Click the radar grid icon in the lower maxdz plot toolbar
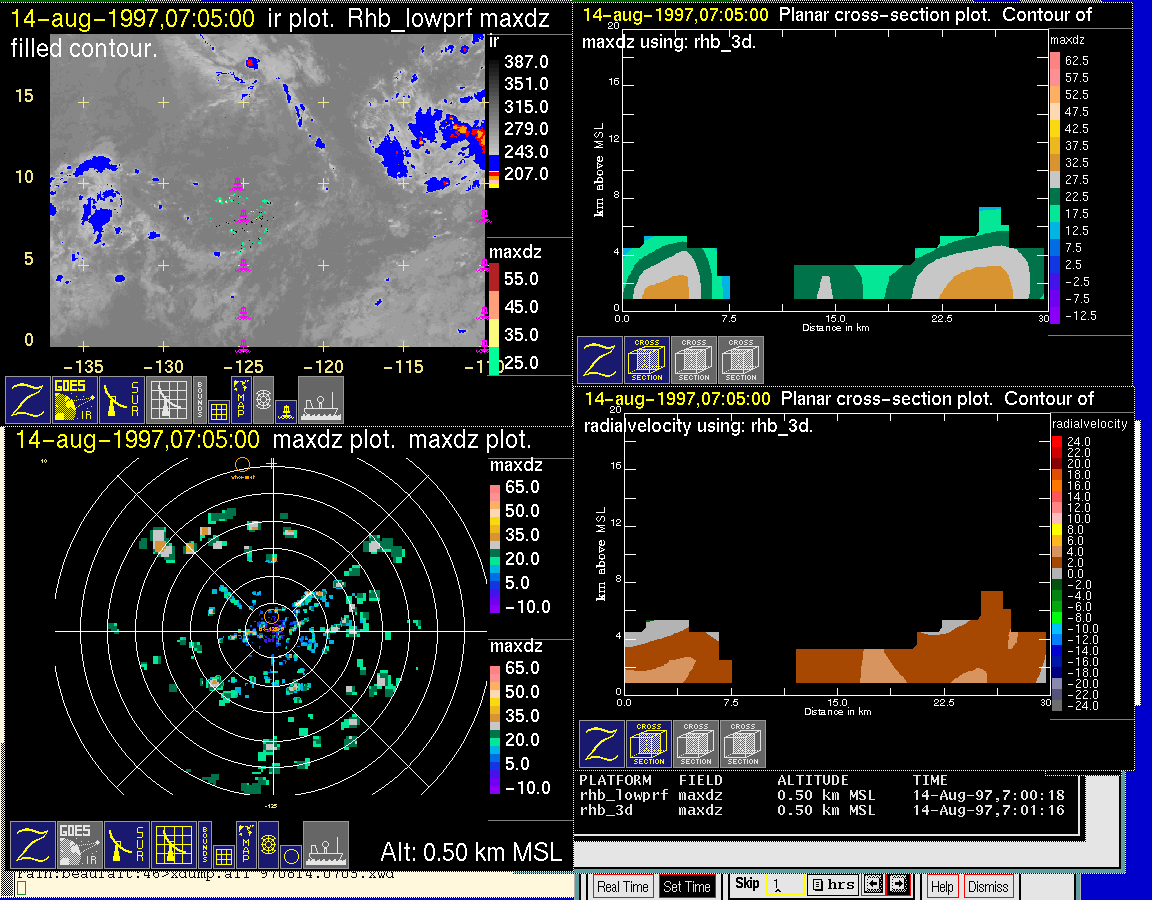 (x=174, y=845)
